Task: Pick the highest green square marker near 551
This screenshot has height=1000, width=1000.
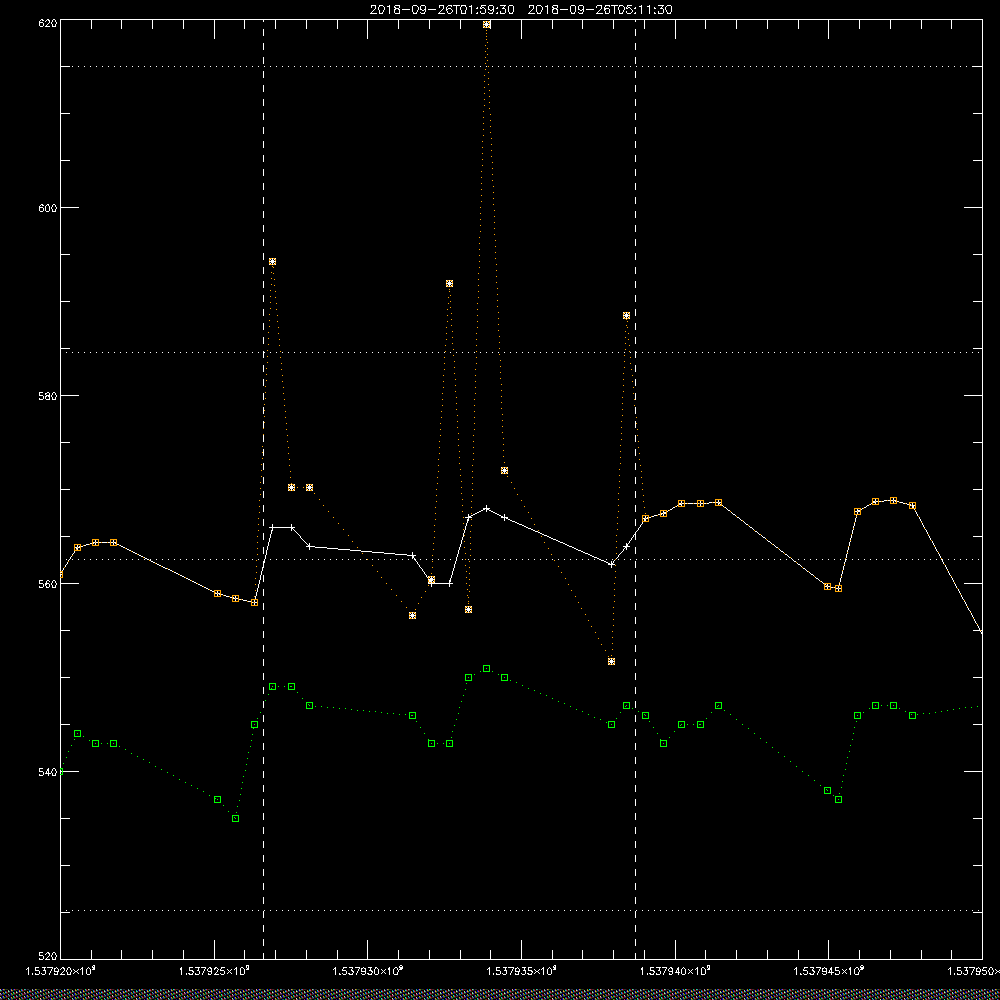Action: tap(487, 668)
